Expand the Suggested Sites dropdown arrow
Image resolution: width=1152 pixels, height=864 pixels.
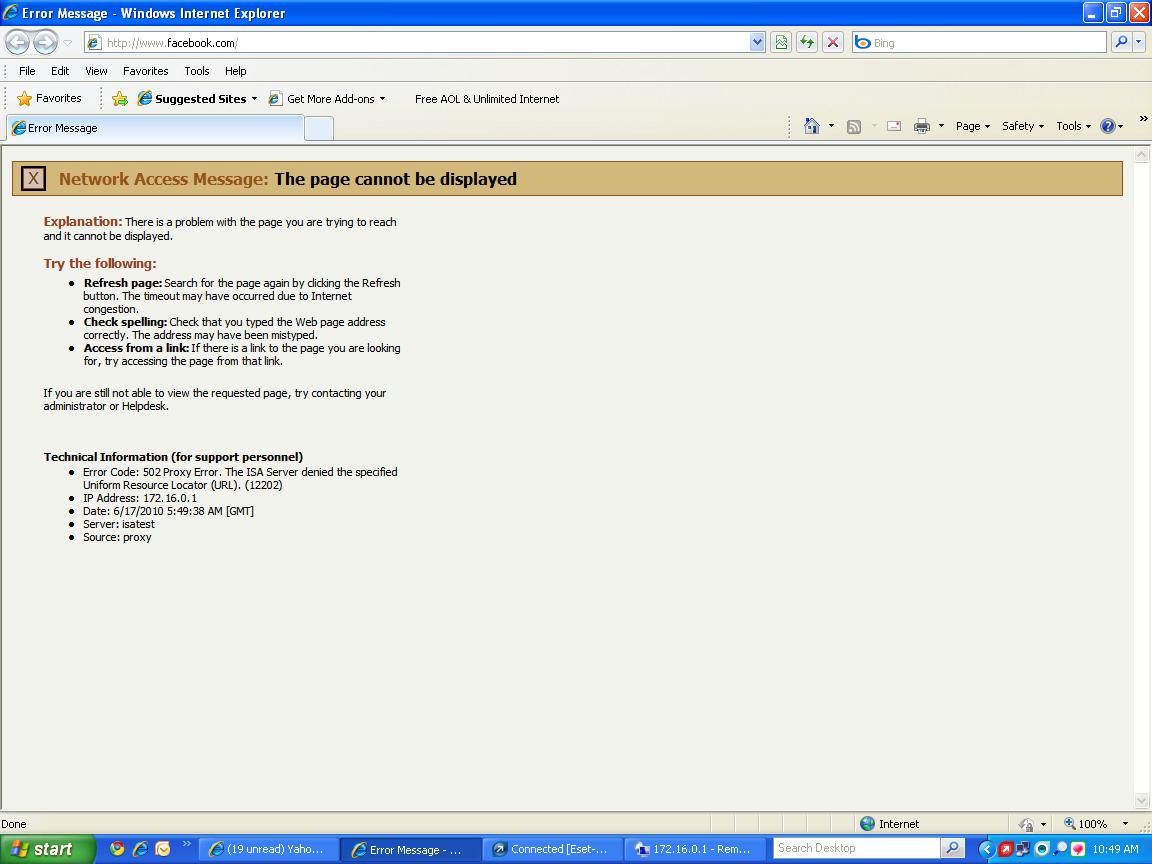254,98
